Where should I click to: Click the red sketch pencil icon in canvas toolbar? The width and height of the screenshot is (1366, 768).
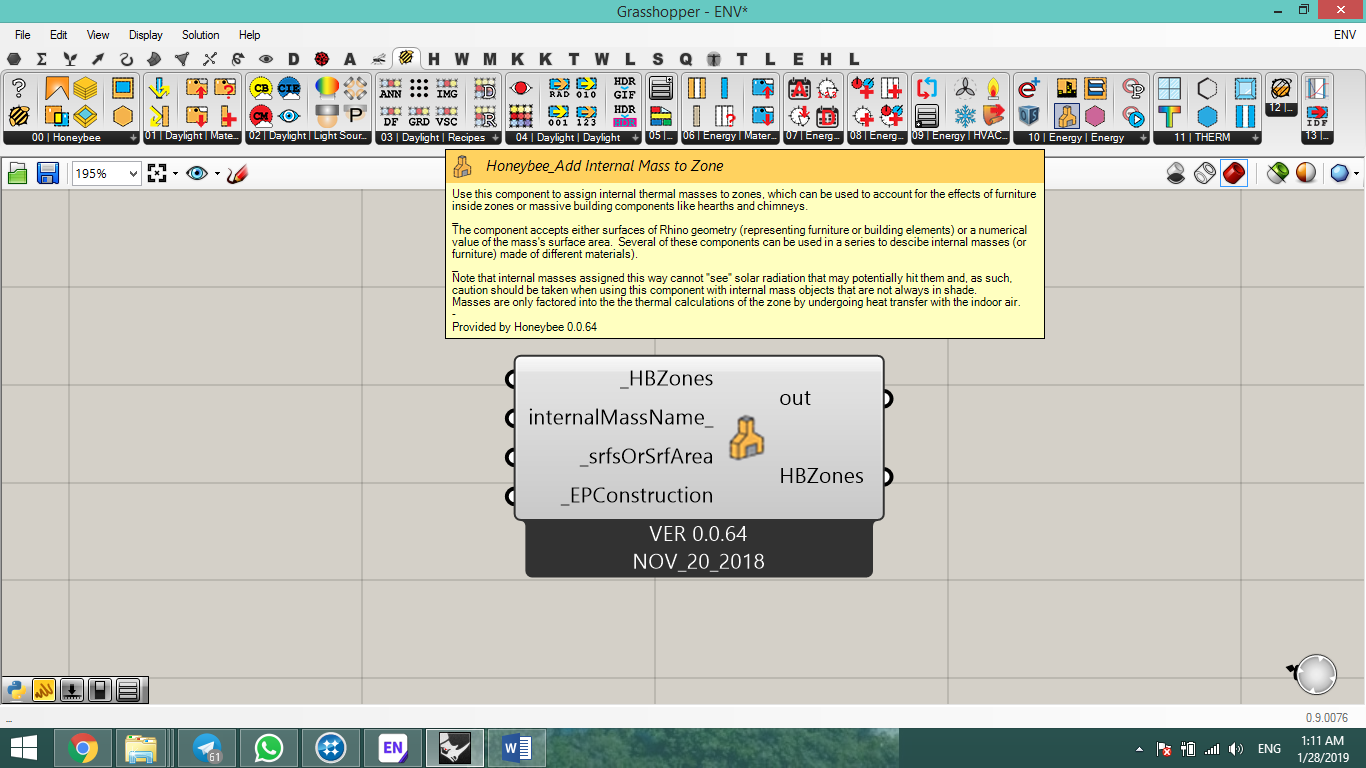[x=237, y=173]
